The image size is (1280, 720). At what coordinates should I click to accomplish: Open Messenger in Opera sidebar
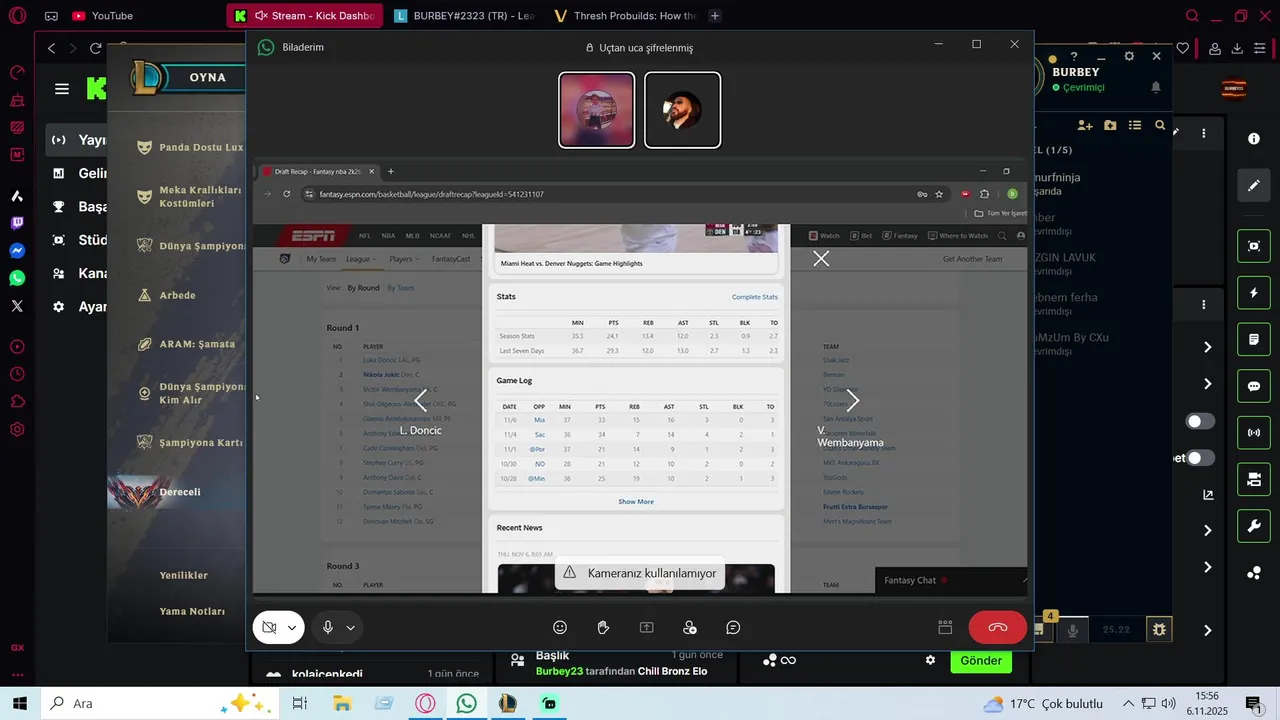click(17, 251)
